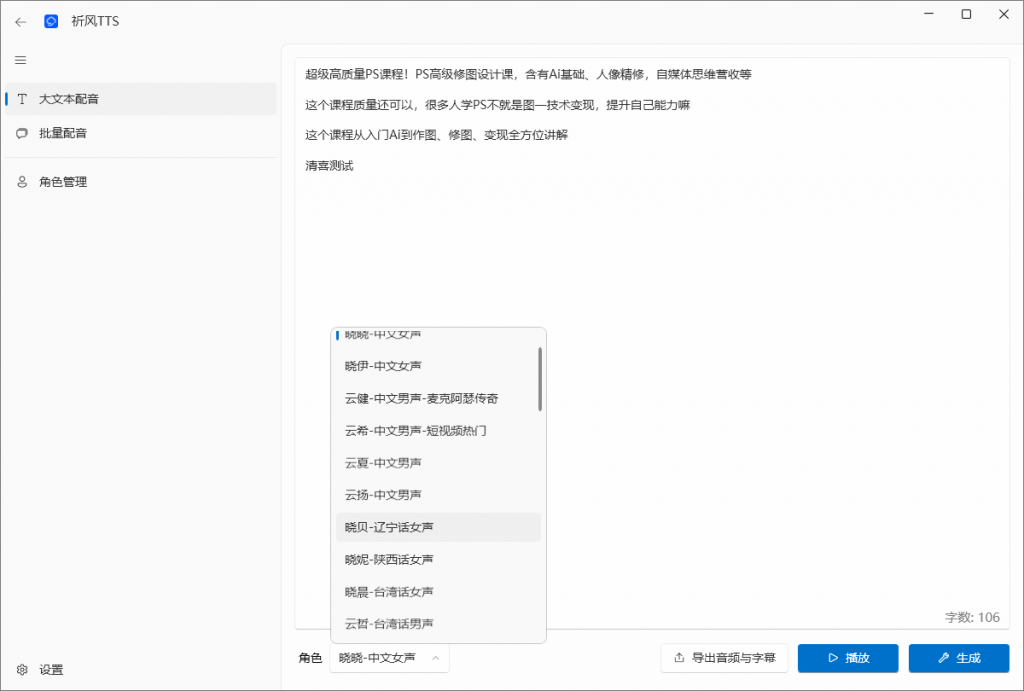Open the 设置 gear icon
1024x691 pixels.
click(x=20, y=670)
